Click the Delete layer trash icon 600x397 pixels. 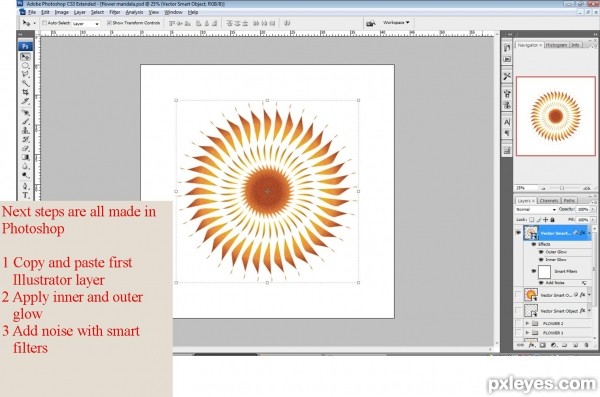click(x=586, y=345)
